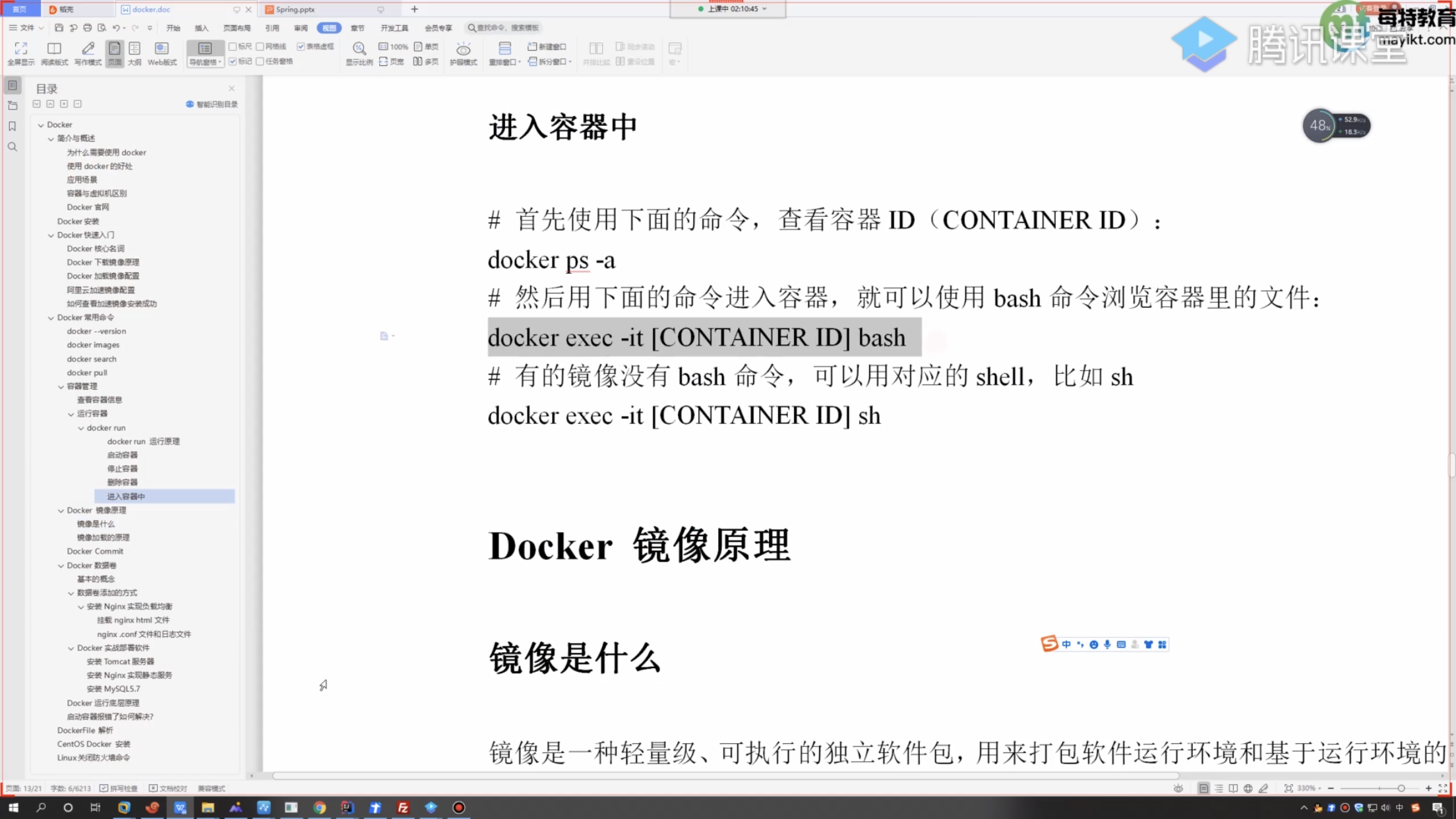Turn on eye protection mode
The image size is (1456, 819).
pos(463,53)
